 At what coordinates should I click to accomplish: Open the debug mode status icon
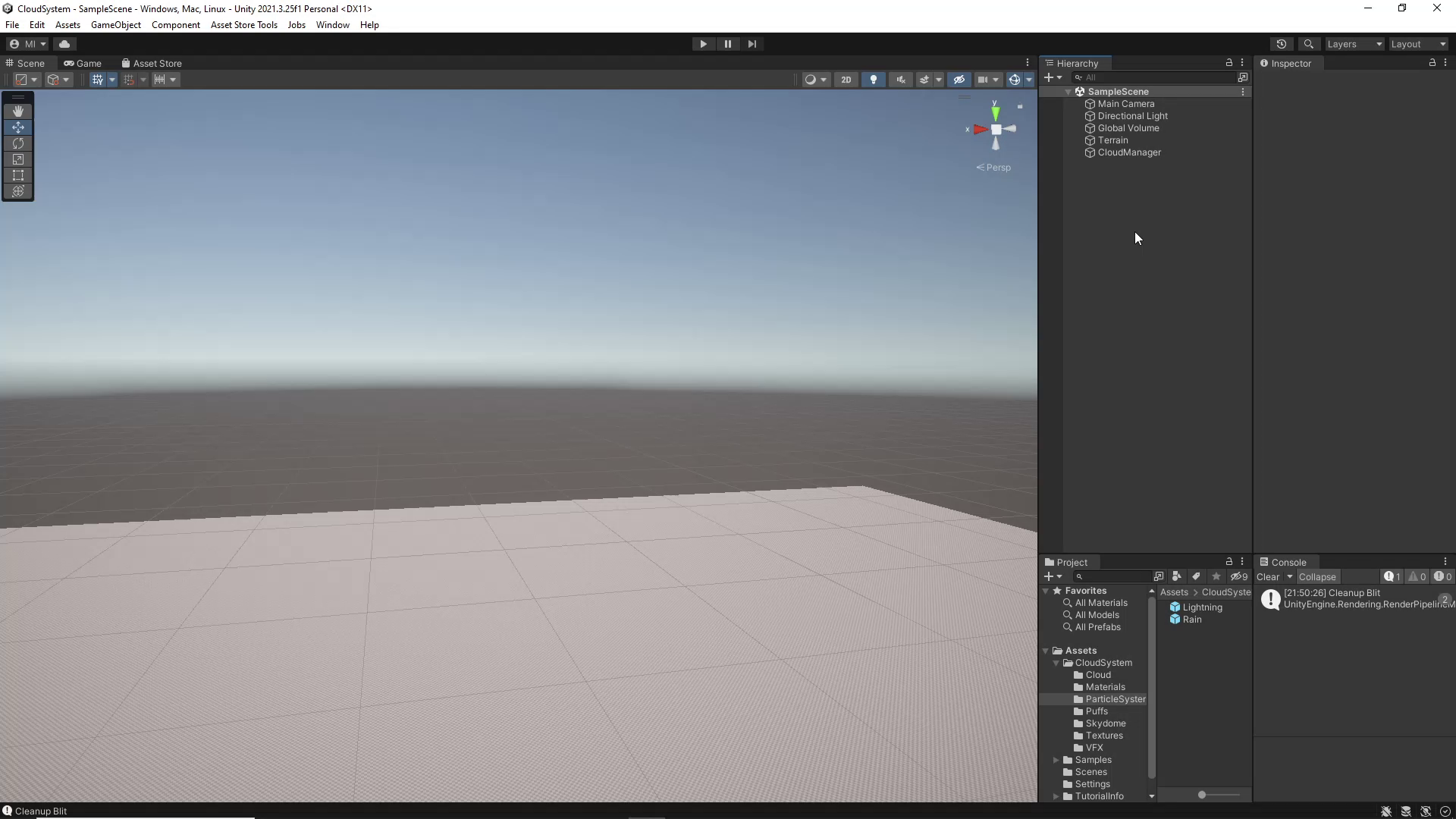coord(1386,811)
